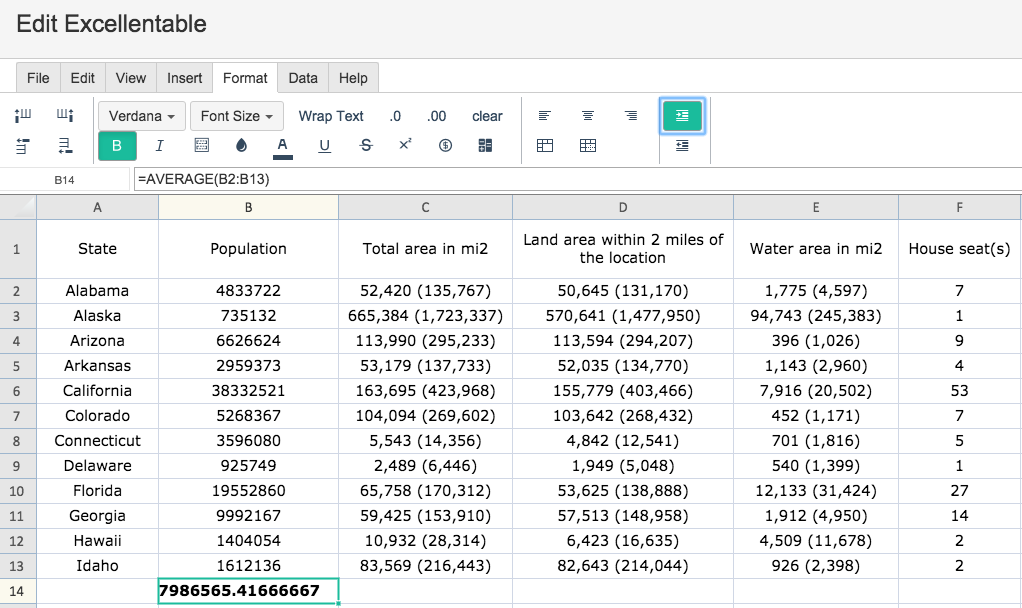Viewport: 1022px width, 608px height.
Task: Switch to the Insert menu tab
Action: click(x=184, y=78)
